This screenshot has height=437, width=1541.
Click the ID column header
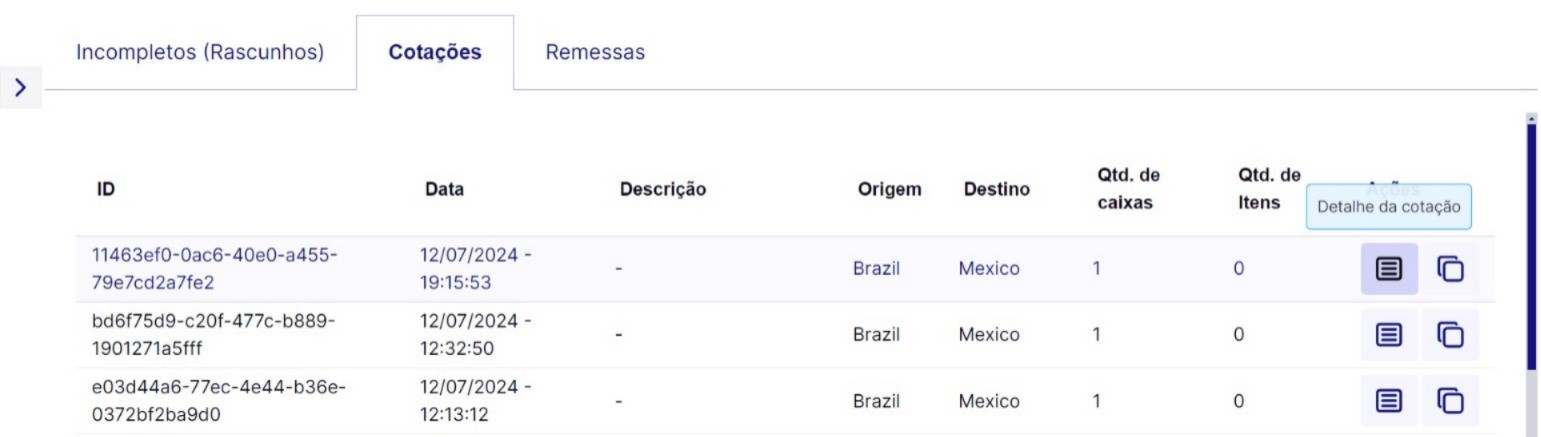click(105, 189)
